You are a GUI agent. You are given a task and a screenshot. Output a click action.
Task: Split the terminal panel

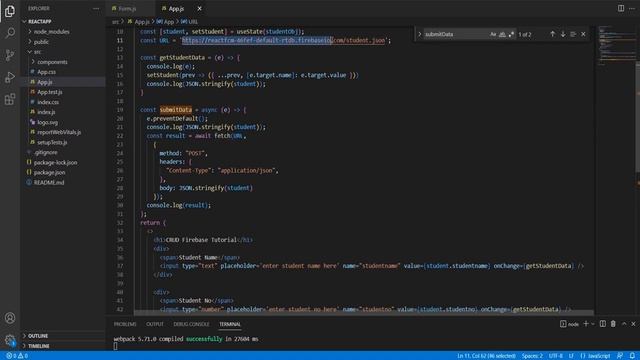pos(603,324)
